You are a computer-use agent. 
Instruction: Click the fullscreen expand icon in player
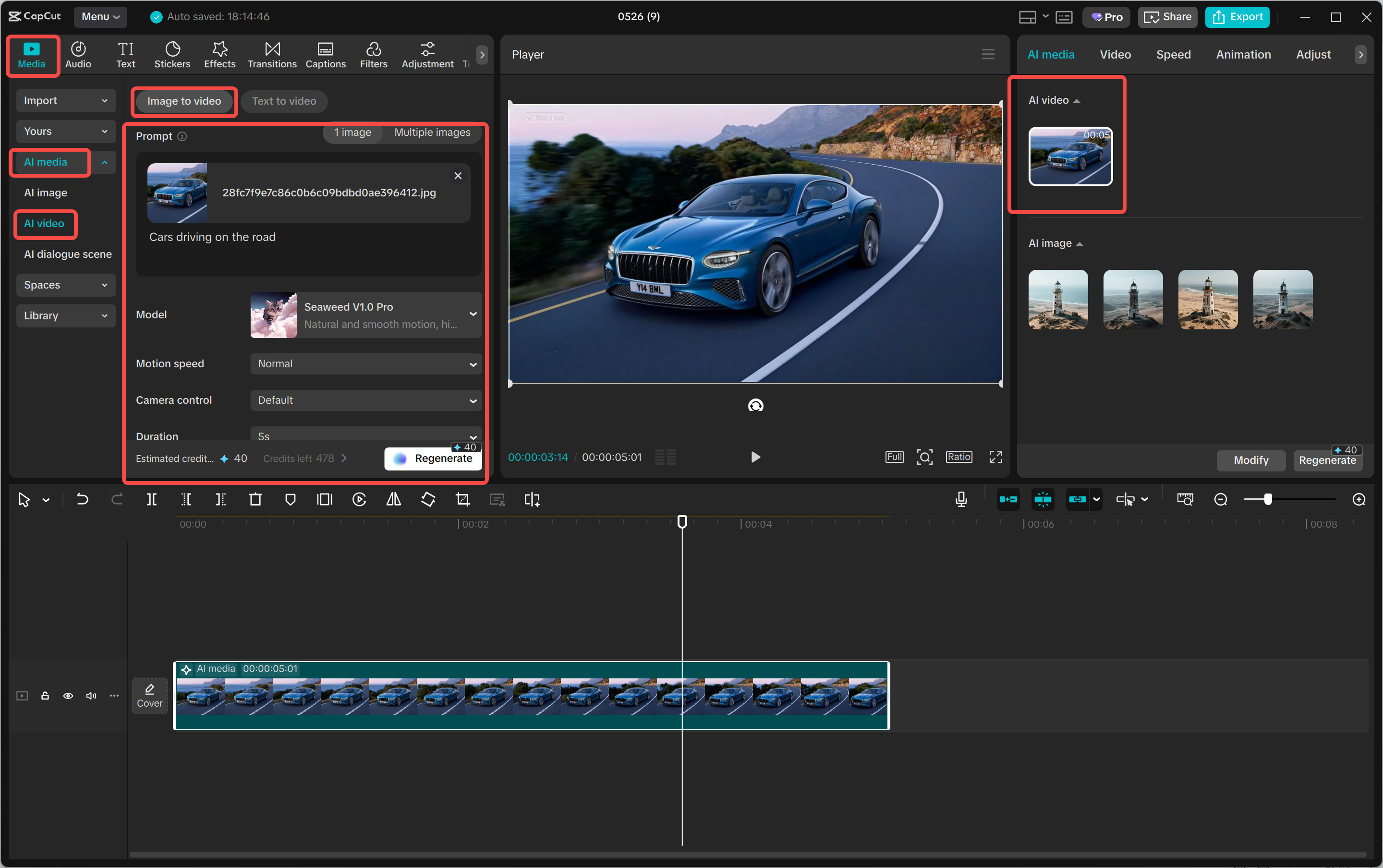click(995, 457)
